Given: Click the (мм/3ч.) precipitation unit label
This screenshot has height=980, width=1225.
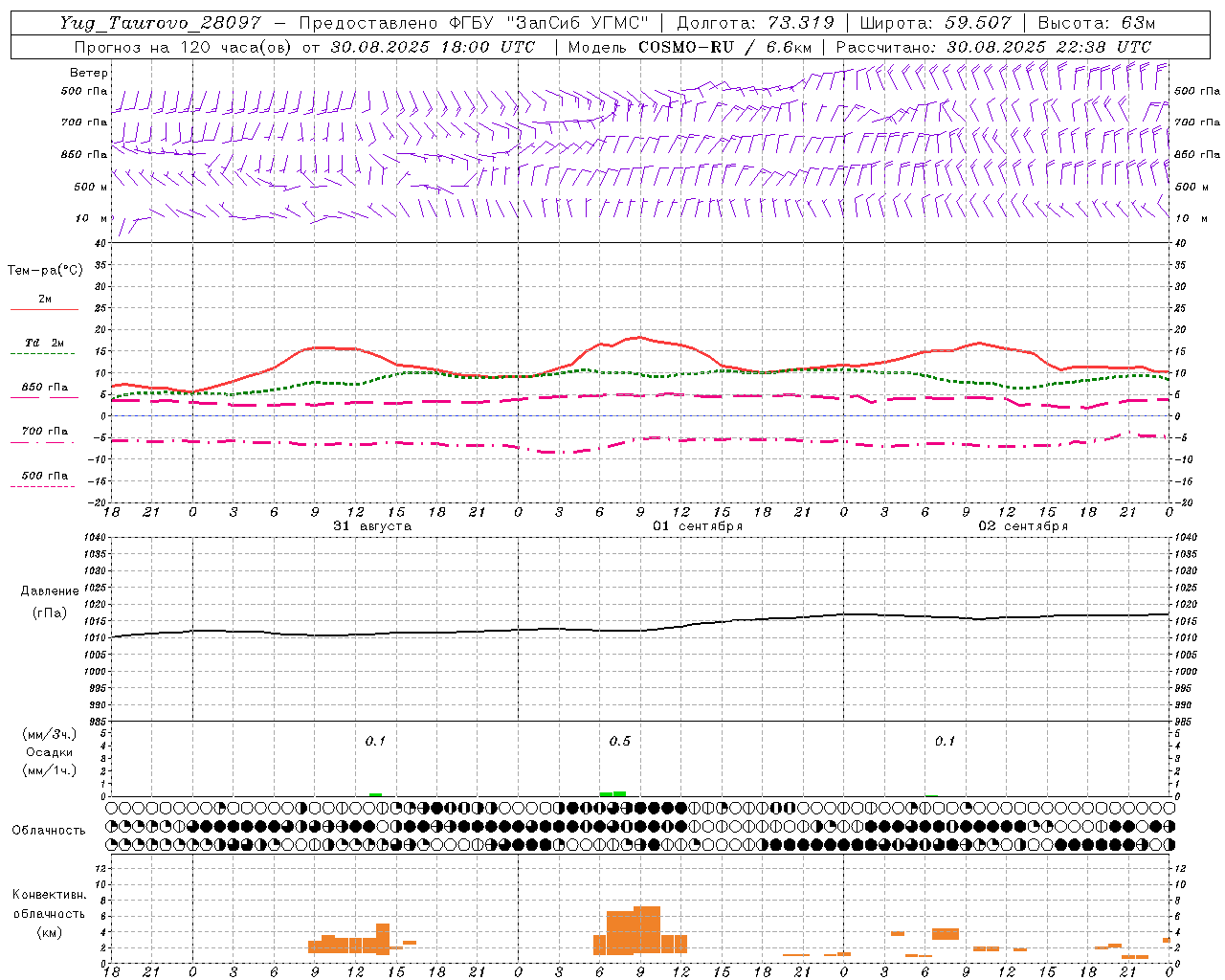Looking at the screenshot, I should [x=49, y=734].
